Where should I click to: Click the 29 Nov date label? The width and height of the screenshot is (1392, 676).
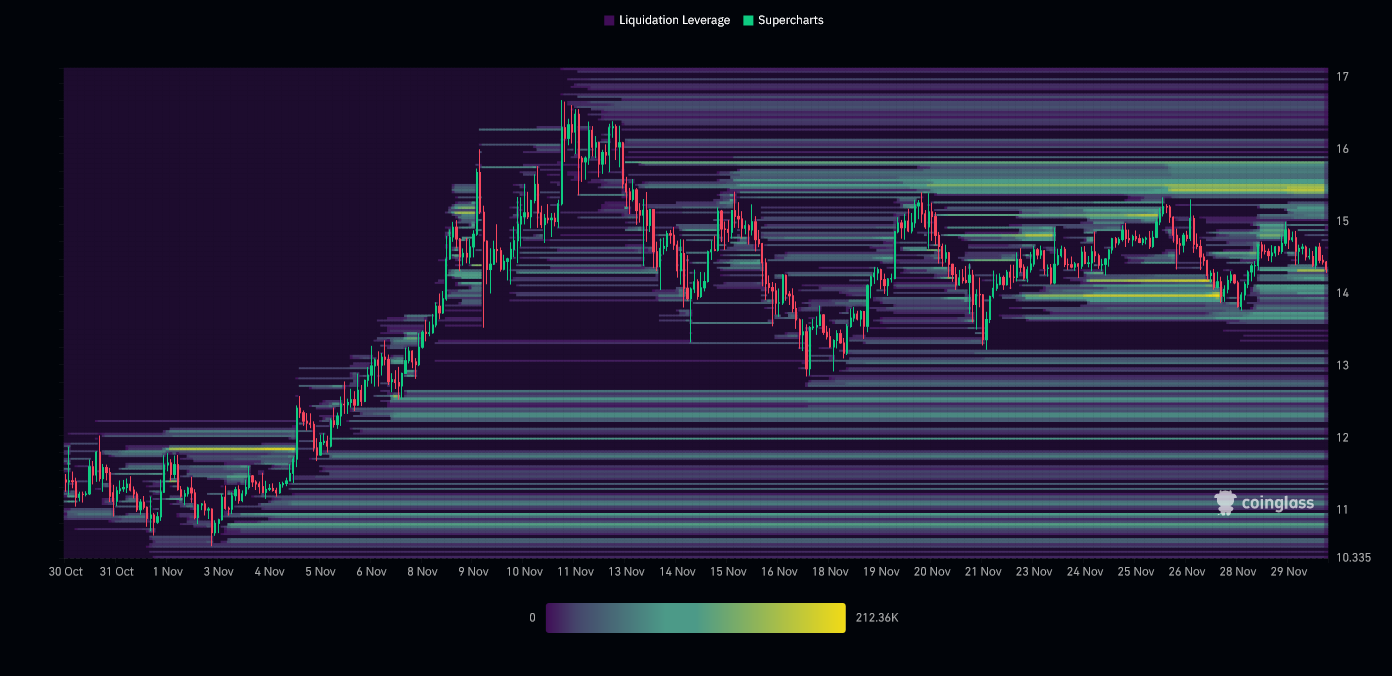[1289, 572]
